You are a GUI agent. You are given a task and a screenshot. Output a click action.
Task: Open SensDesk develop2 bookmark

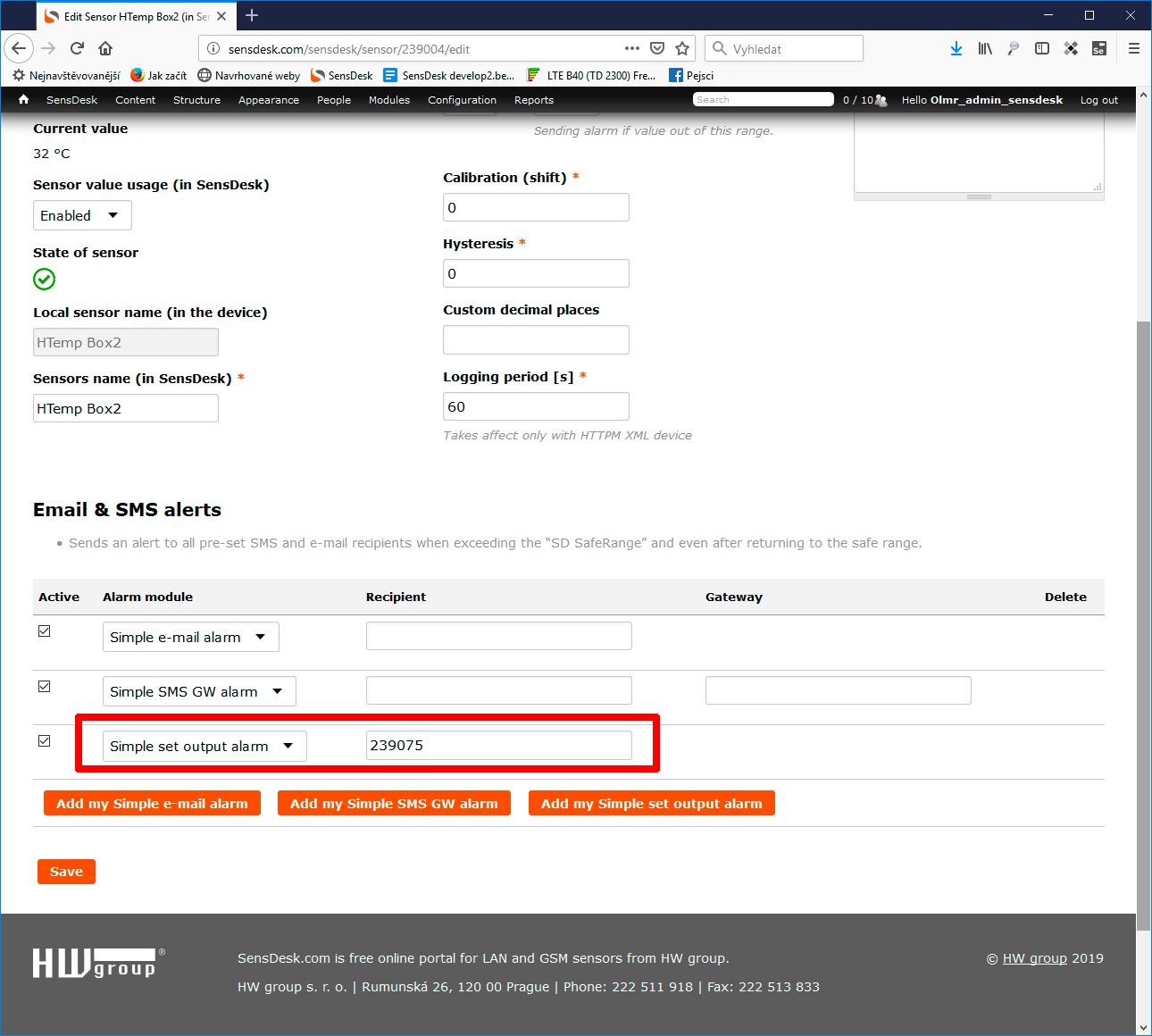(449, 75)
